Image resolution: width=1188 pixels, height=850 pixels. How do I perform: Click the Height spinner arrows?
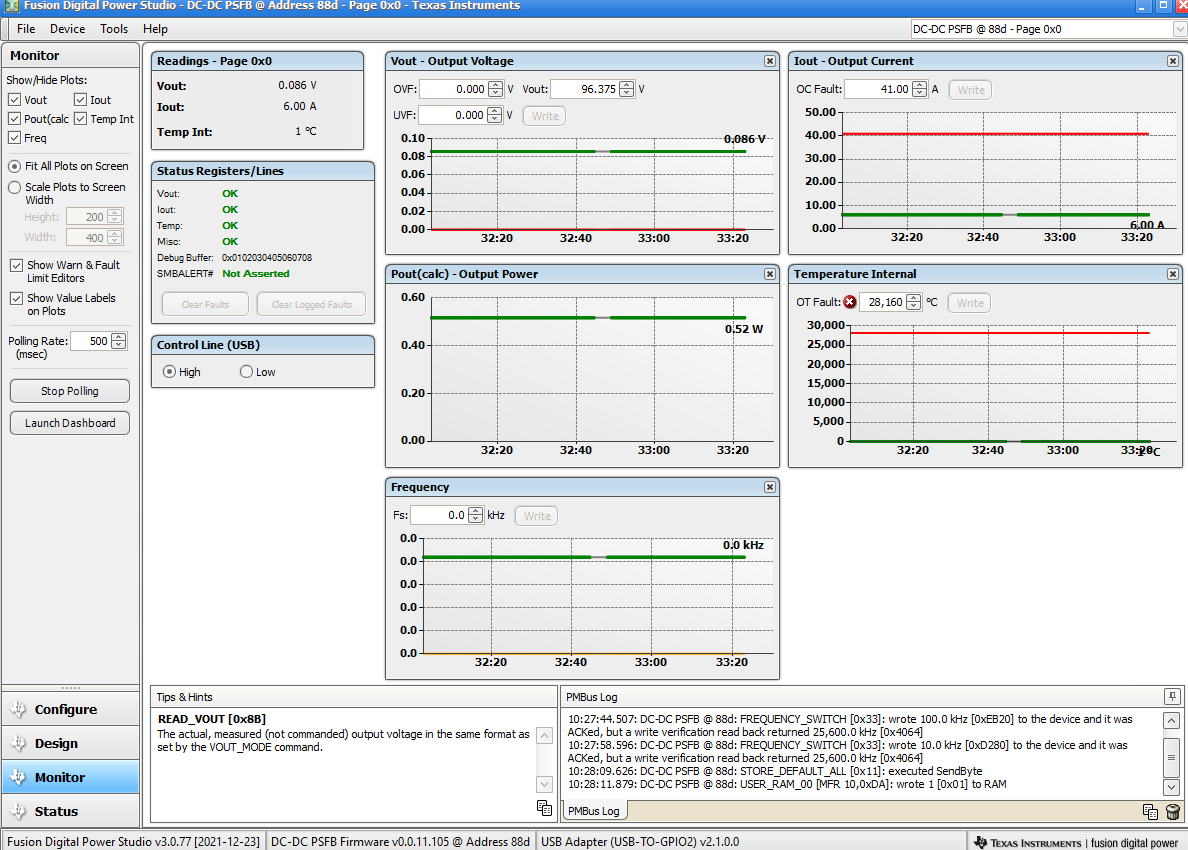click(115, 217)
